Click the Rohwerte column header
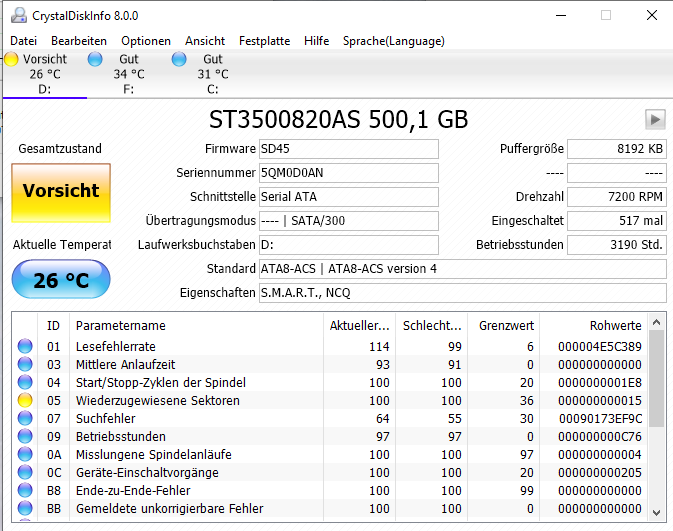The width and height of the screenshot is (673, 531). pyautogui.click(x=594, y=325)
